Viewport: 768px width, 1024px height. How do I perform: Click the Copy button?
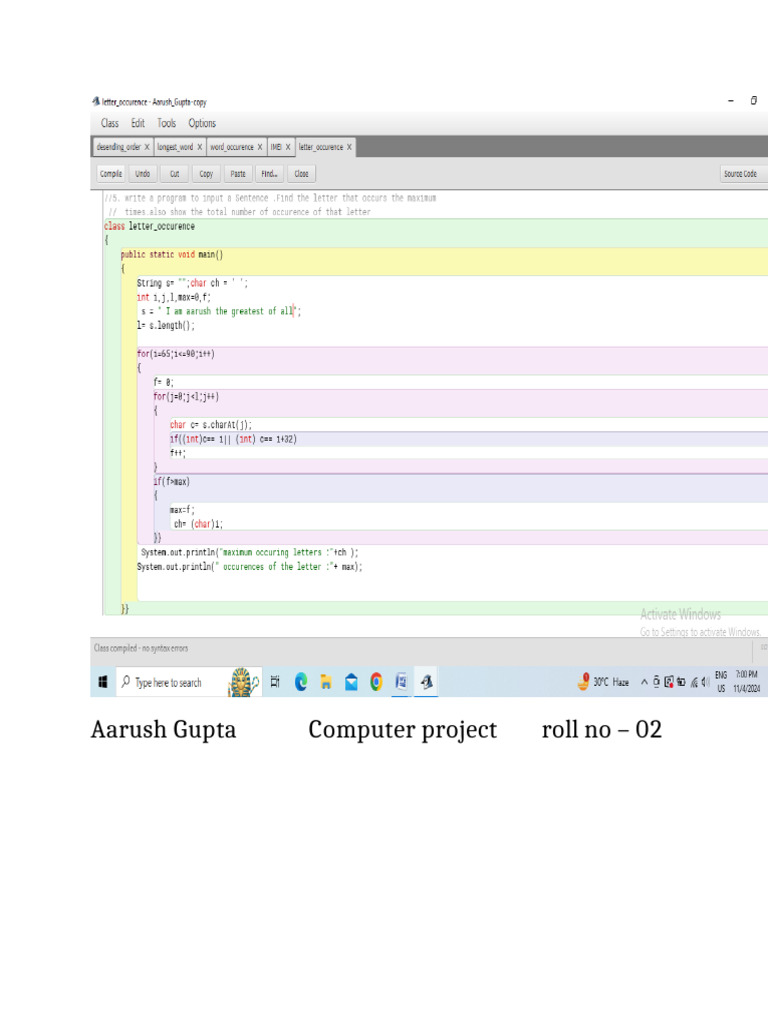tap(206, 174)
